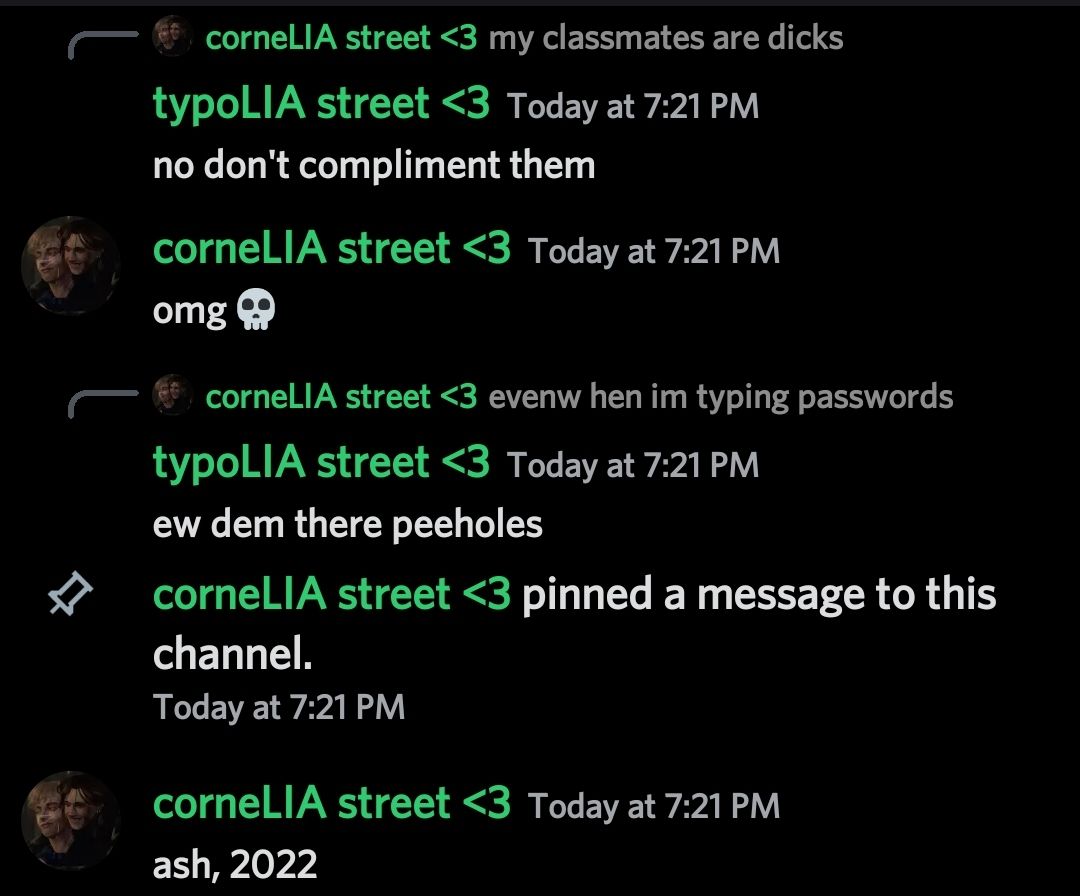Click the reply connector line above the "peeholes" message
This screenshot has width=1080, height=896.
click(x=103, y=404)
